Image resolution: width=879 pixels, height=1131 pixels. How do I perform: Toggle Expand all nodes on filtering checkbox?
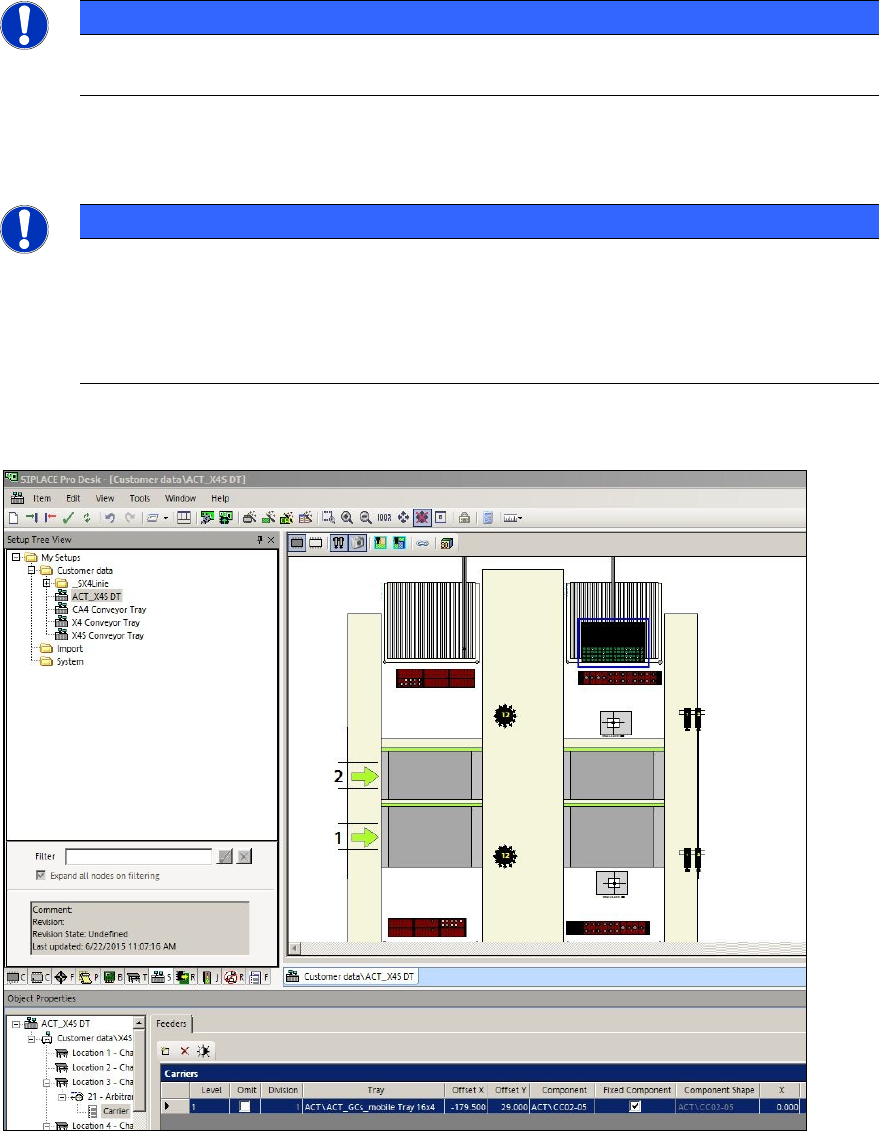tap(40, 875)
